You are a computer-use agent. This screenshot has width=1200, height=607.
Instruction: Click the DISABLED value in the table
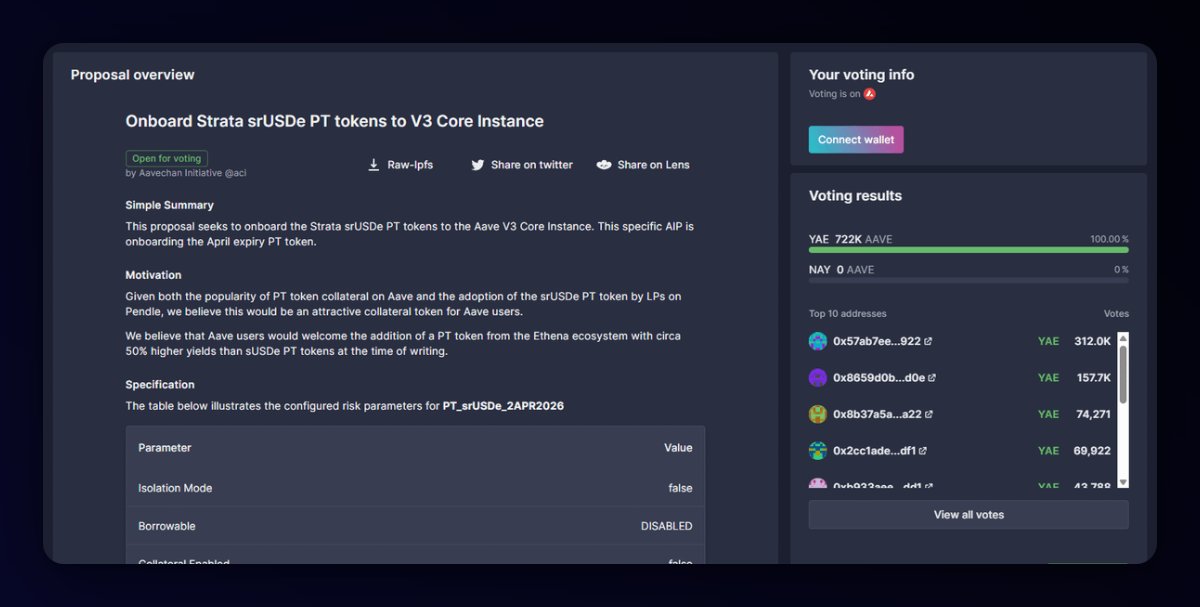click(x=666, y=526)
